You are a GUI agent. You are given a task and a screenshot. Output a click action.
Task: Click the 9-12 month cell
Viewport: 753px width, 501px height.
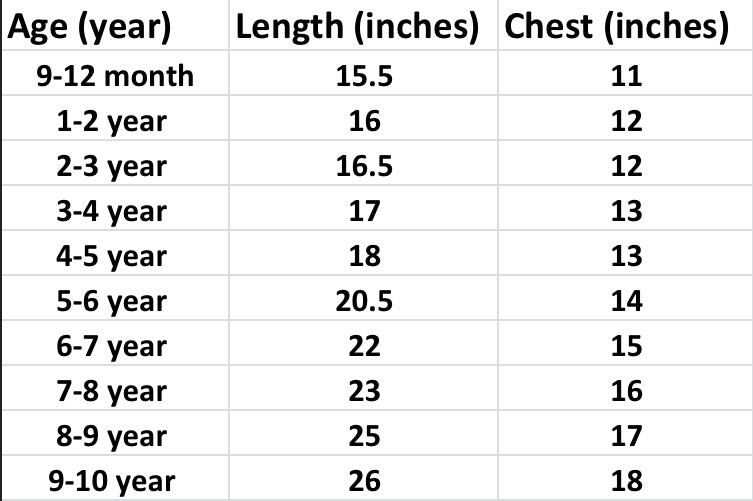(115, 73)
